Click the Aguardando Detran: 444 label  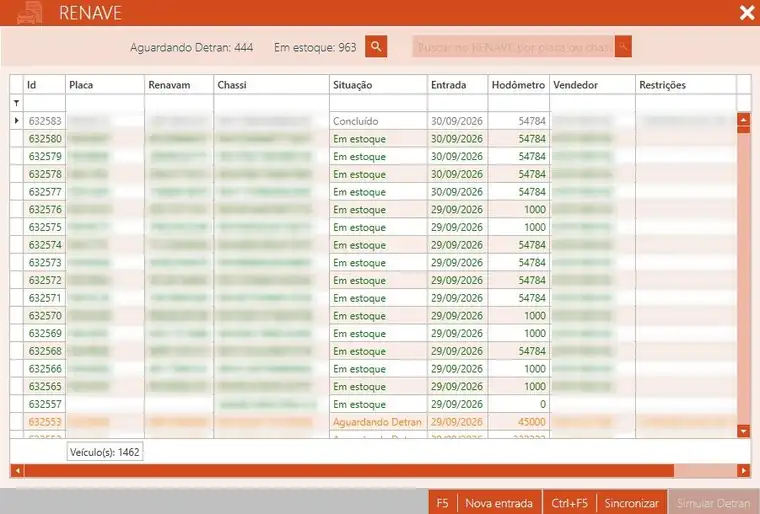pos(191,48)
